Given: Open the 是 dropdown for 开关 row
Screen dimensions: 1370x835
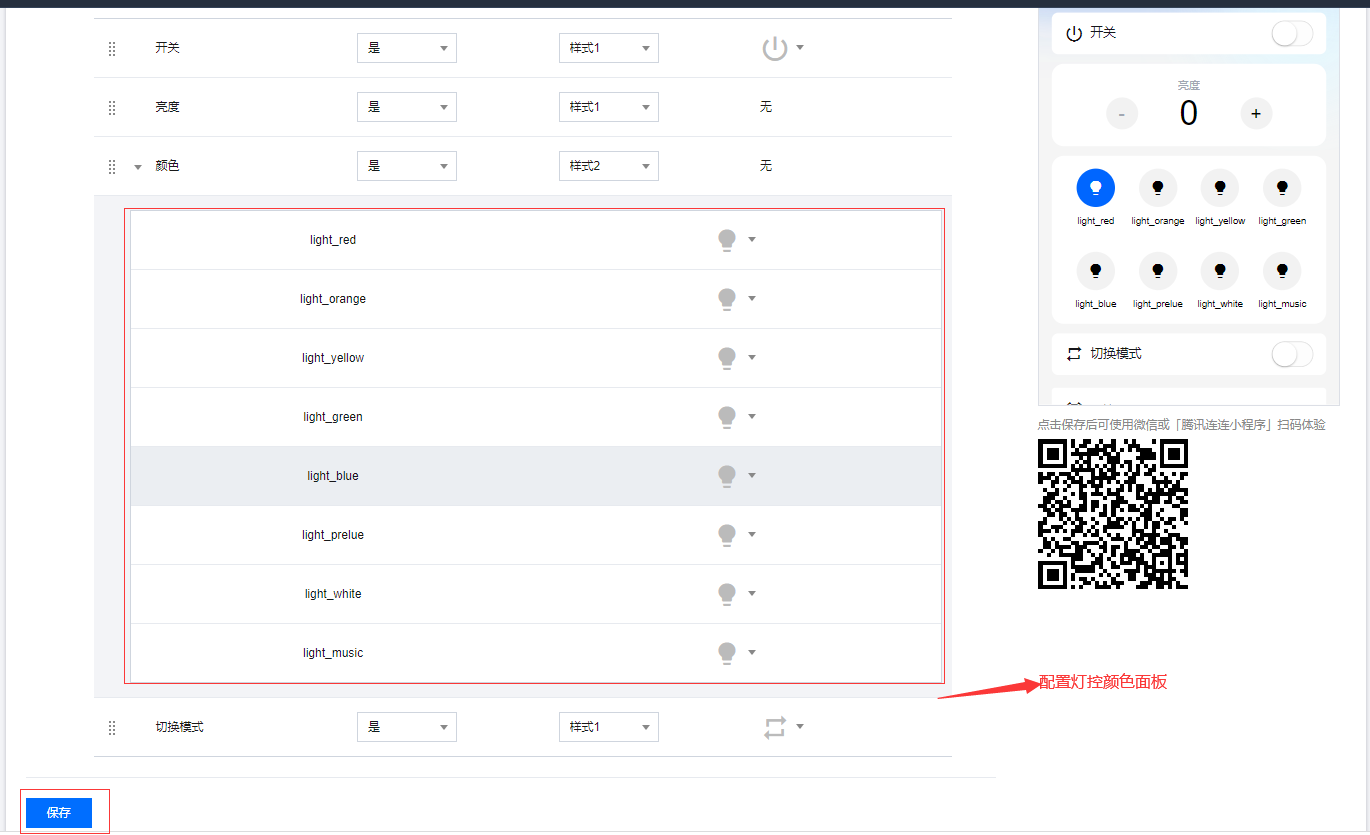Looking at the screenshot, I should coord(406,48).
